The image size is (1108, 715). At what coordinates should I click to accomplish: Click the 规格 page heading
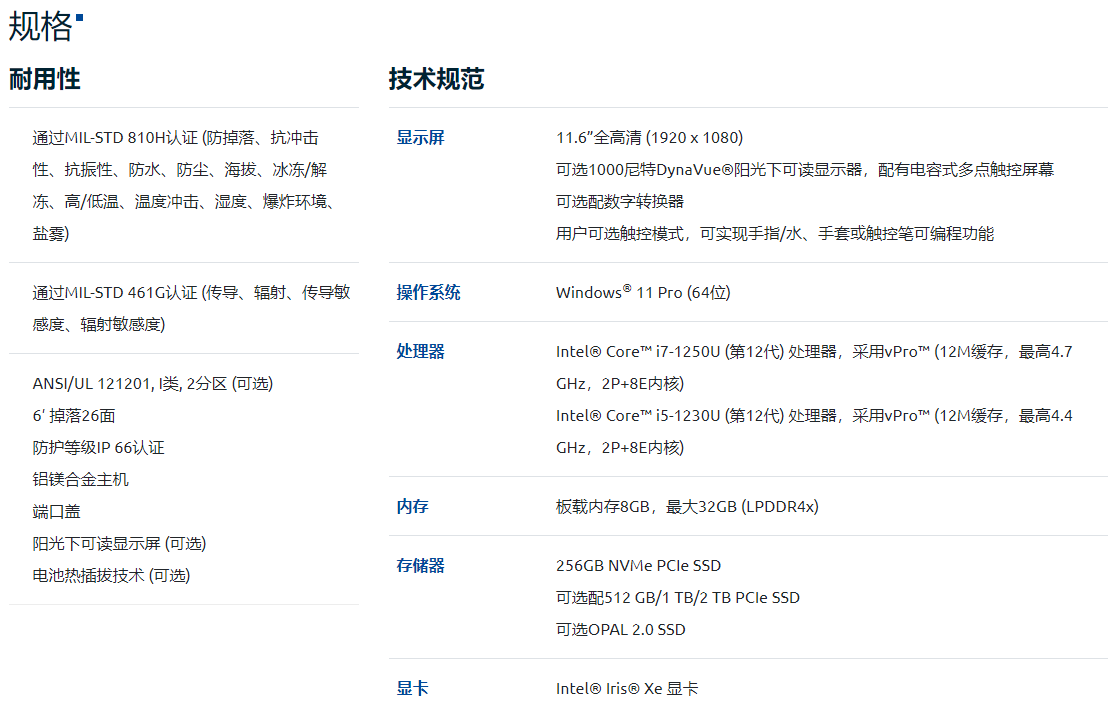tap(41, 27)
